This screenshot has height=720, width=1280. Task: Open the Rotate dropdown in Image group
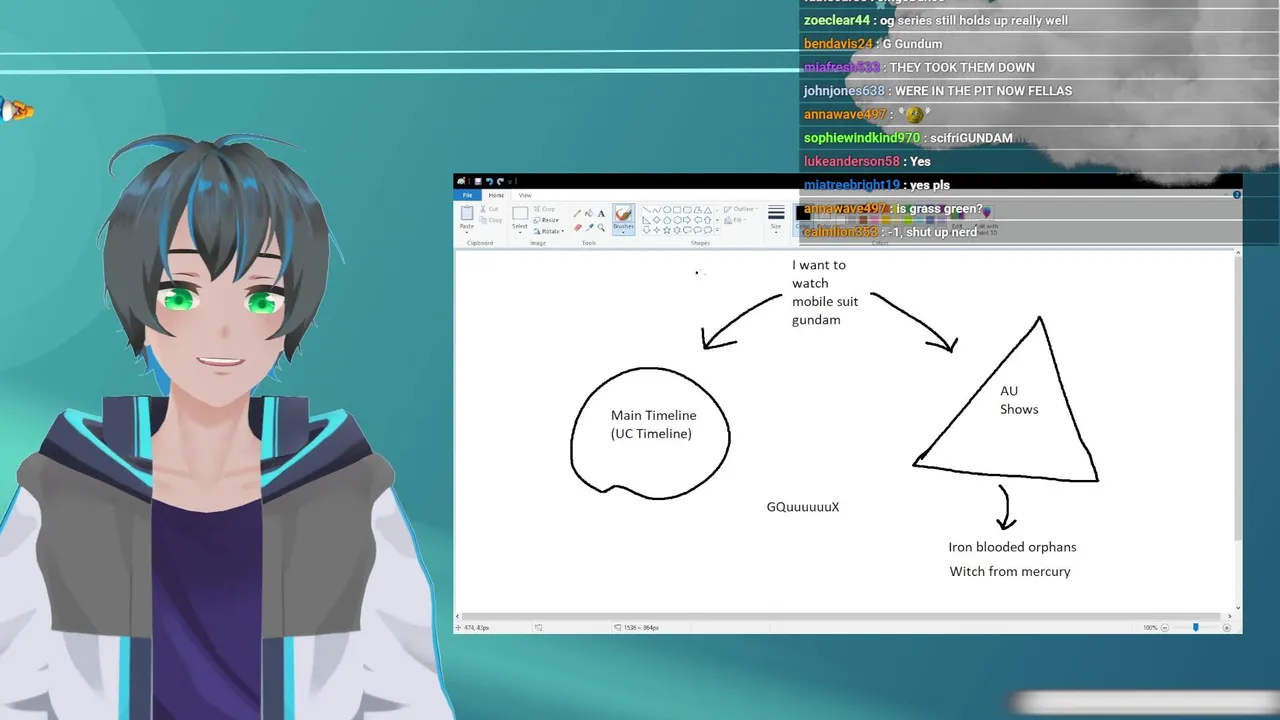click(548, 231)
